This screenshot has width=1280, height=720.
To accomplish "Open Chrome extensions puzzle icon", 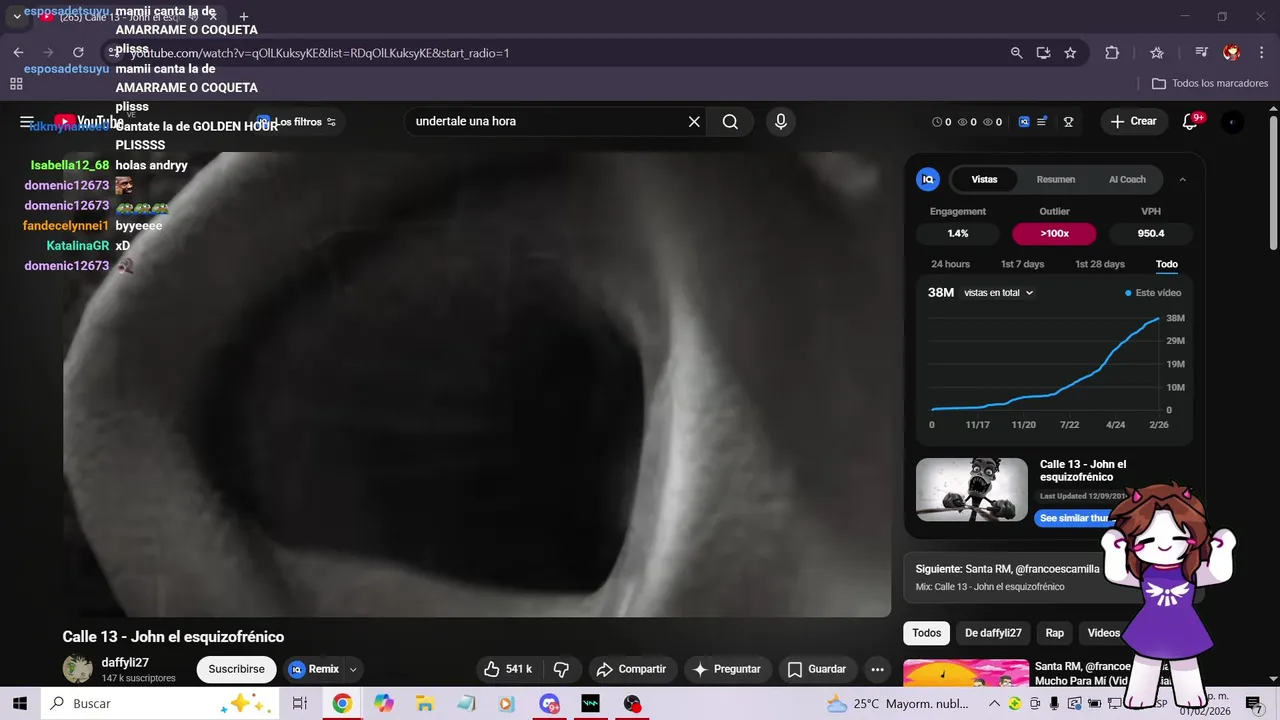I will click(x=1112, y=53).
